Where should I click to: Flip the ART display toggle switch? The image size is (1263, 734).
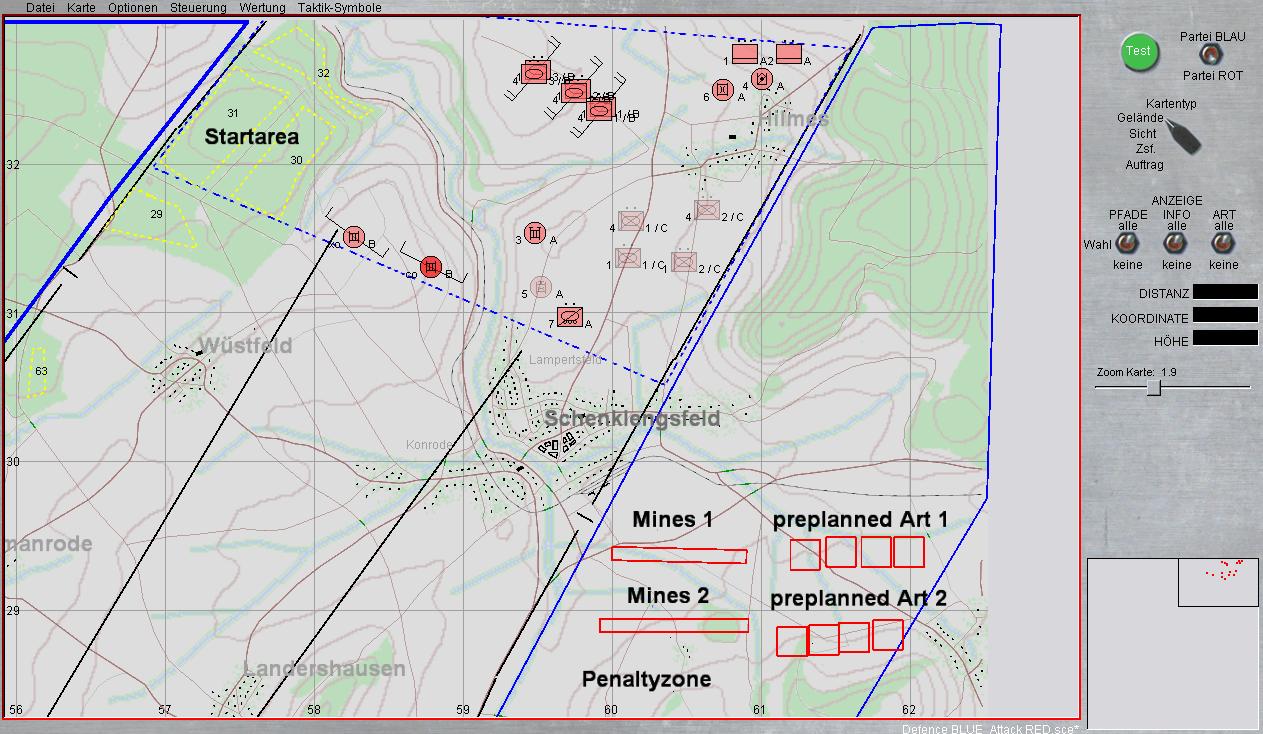point(1223,244)
